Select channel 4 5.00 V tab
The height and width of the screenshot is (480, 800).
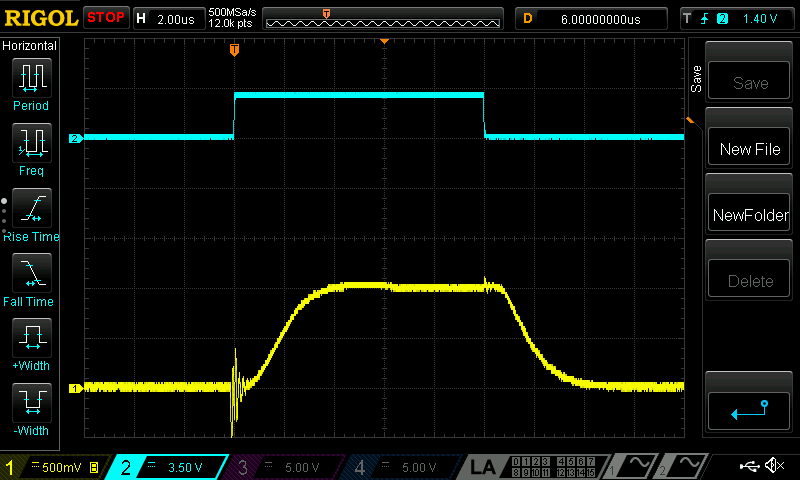click(401, 467)
